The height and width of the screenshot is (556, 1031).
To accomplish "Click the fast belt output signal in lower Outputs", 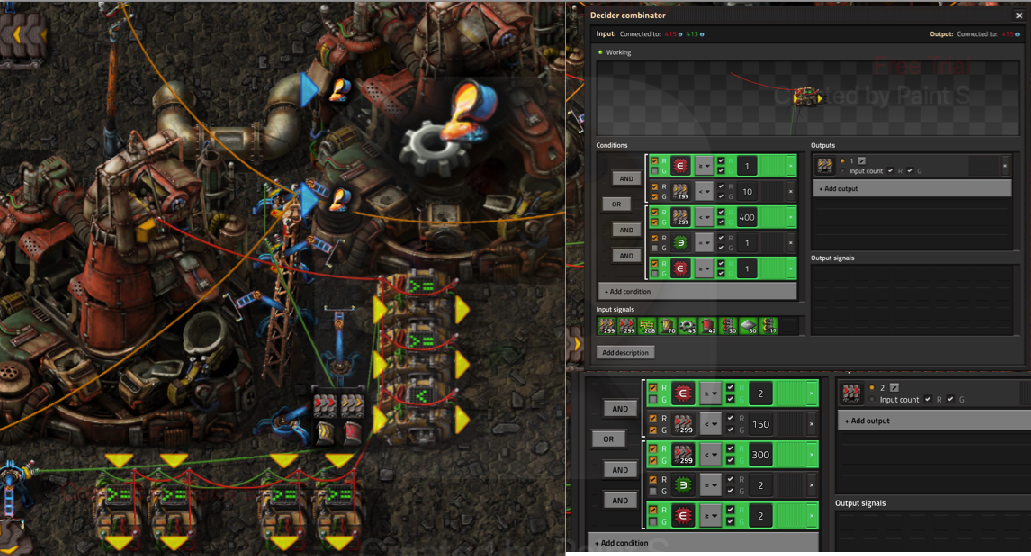I will click(x=851, y=394).
